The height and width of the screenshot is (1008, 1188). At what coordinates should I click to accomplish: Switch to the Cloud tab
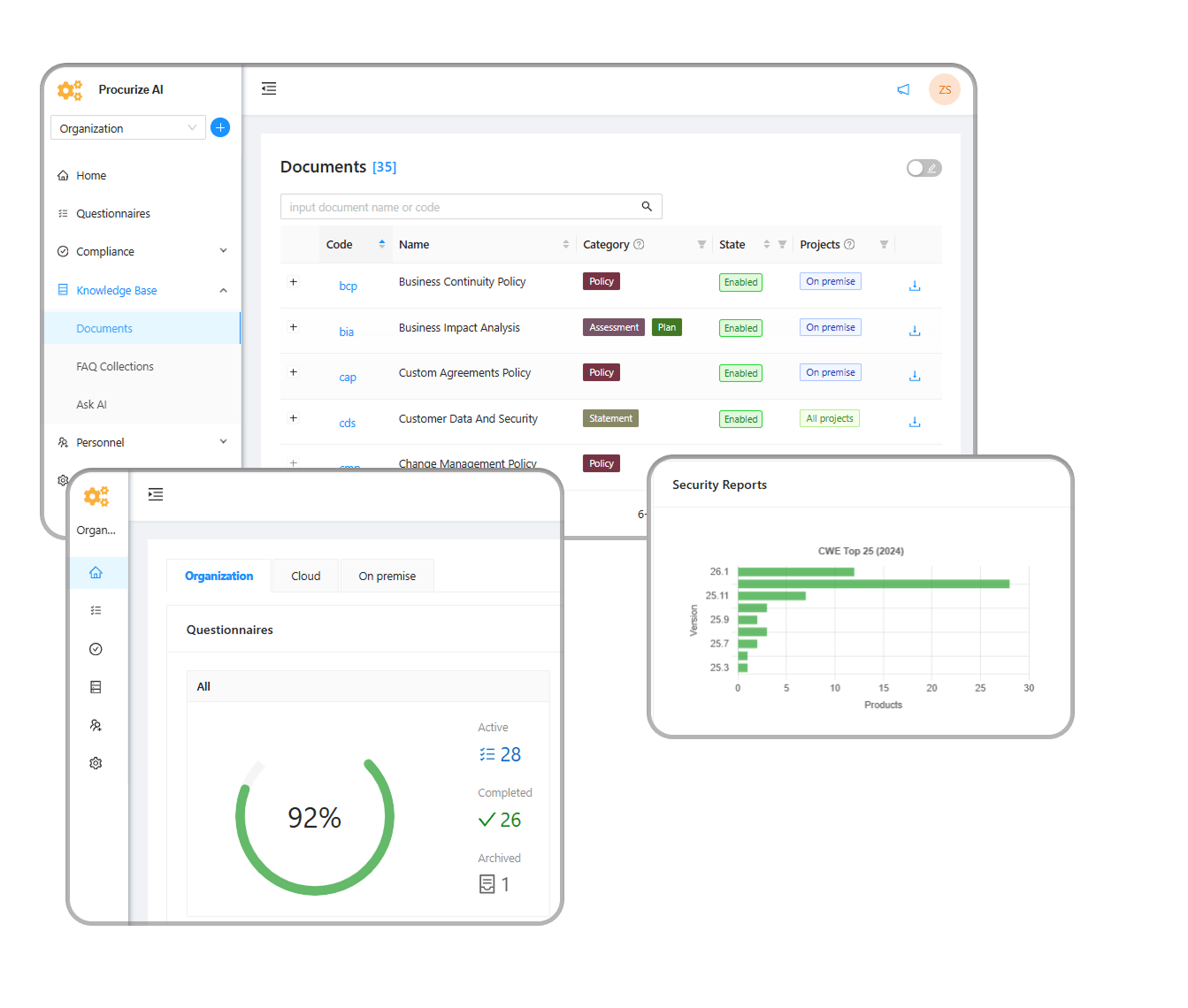(305, 576)
